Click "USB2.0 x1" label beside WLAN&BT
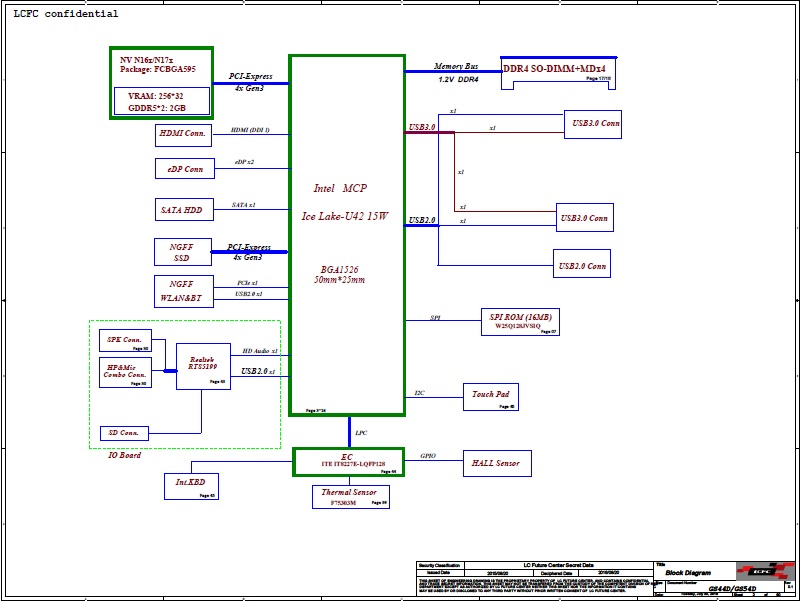 pyautogui.click(x=248, y=294)
